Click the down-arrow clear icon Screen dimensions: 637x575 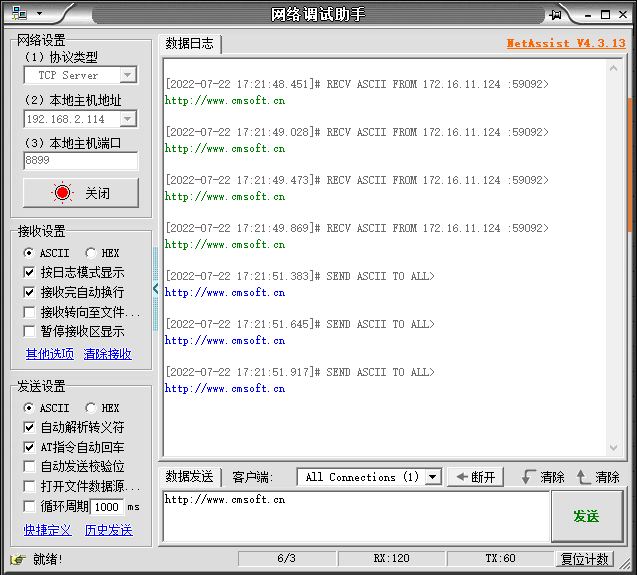point(528,477)
